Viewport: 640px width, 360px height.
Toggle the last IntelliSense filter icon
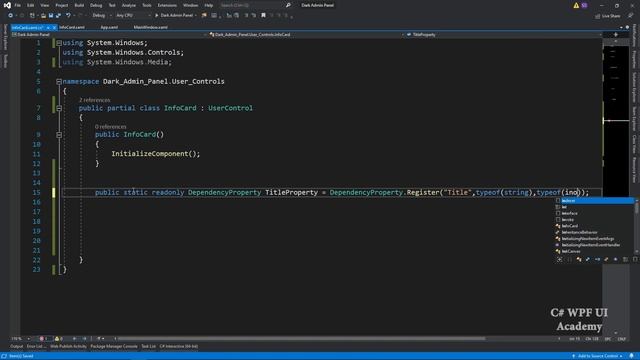pos(635,259)
